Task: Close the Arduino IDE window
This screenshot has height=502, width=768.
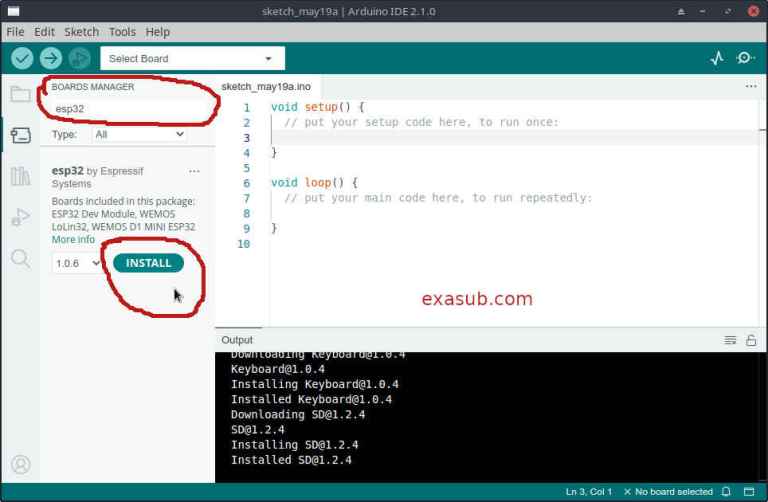Action: [x=753, y=11]
